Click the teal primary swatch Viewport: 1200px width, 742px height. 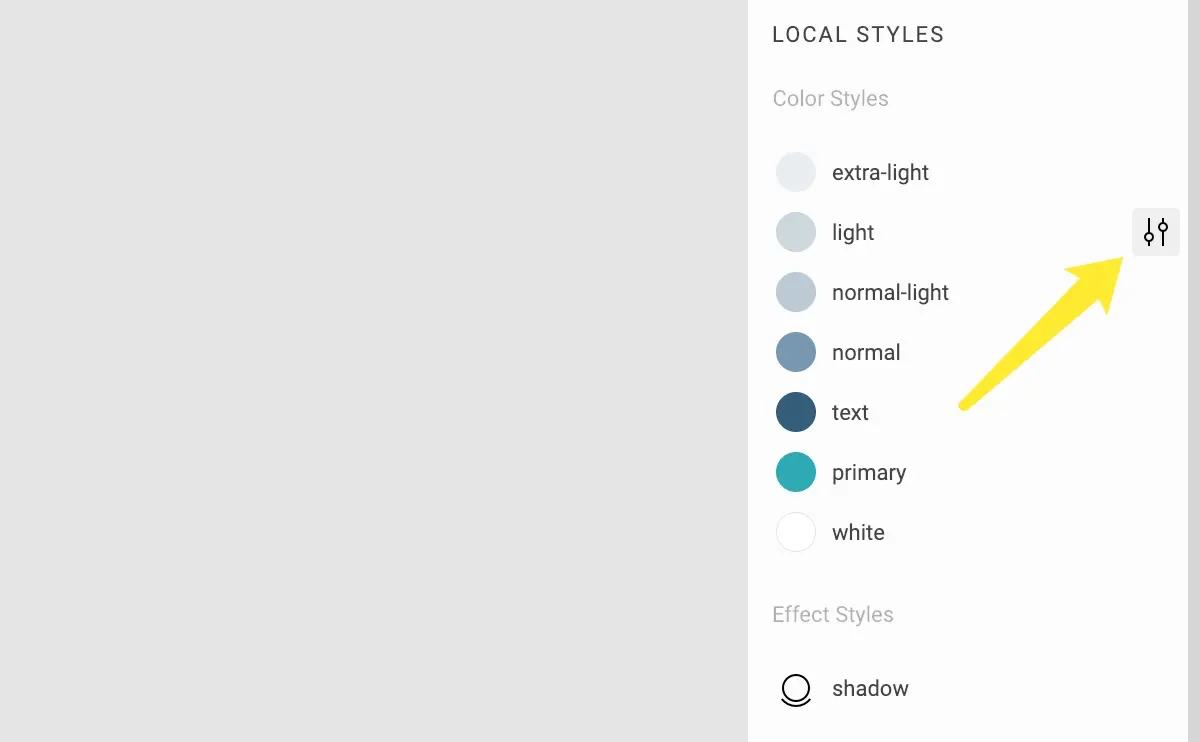point(796,472)
